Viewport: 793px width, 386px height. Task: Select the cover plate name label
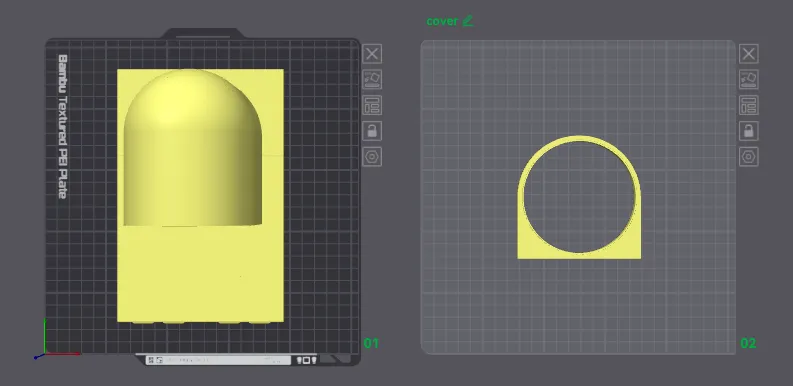click(x=442, y=21)
